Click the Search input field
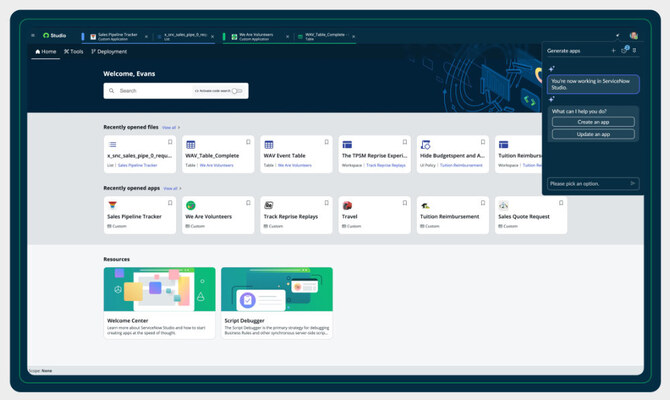Screen dimensions: 670x400 [150, 91]
